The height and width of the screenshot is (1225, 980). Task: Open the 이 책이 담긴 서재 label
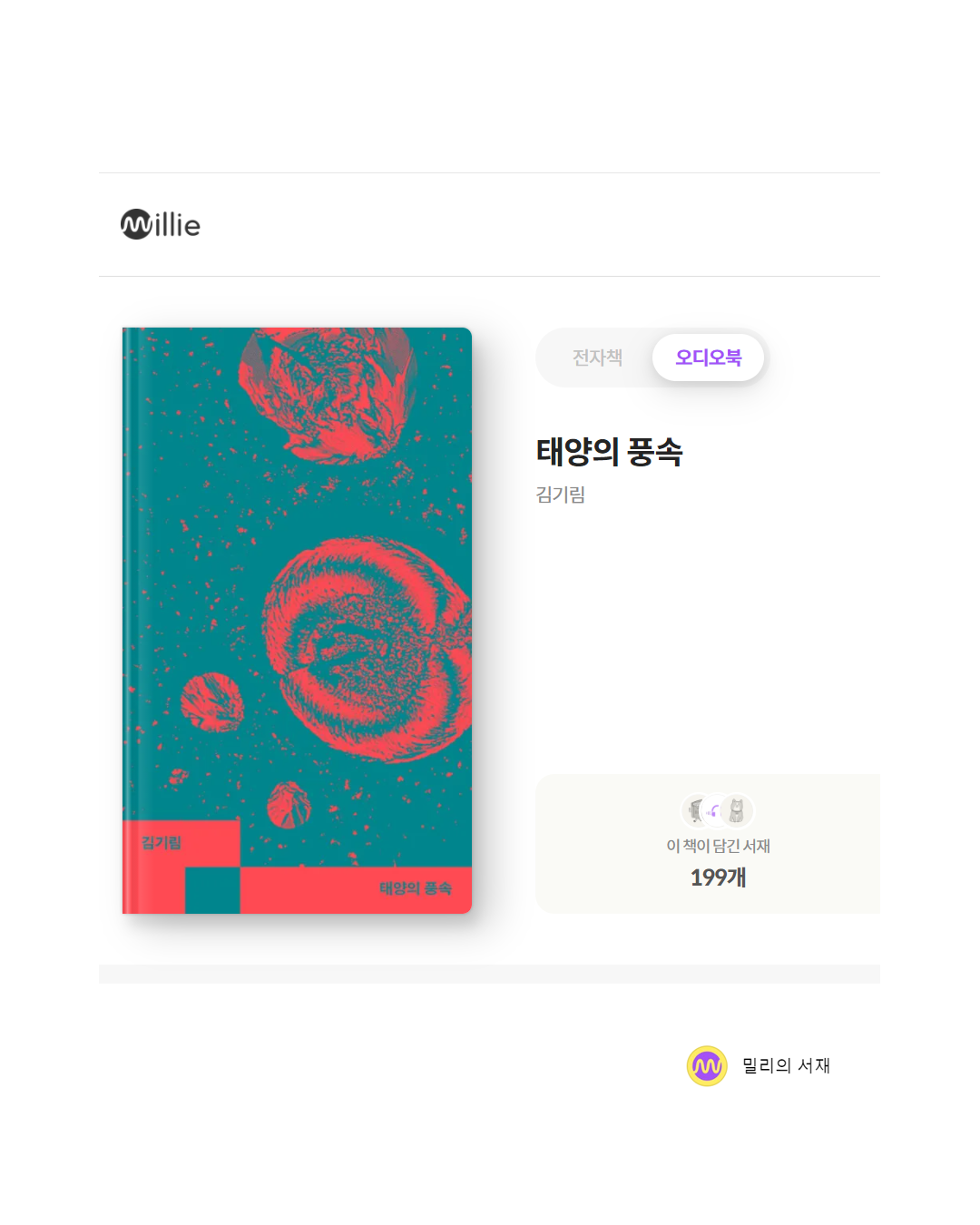tap(718, 846)
